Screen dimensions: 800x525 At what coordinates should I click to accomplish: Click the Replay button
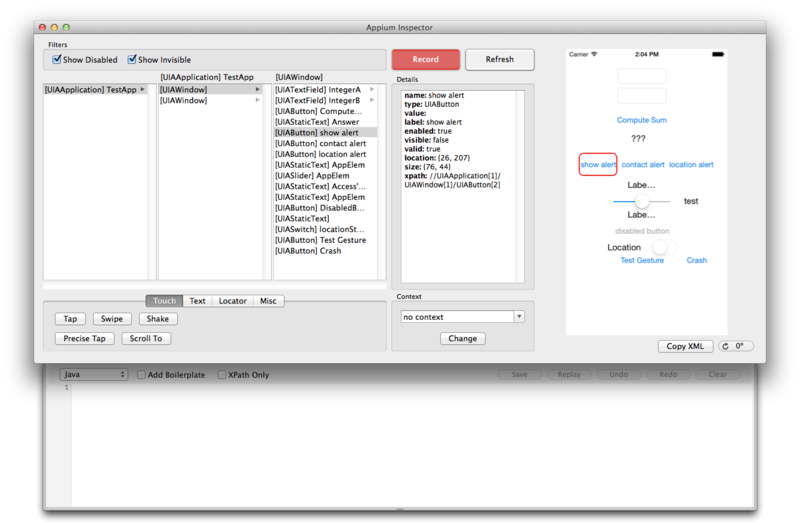tap(569, 374)
